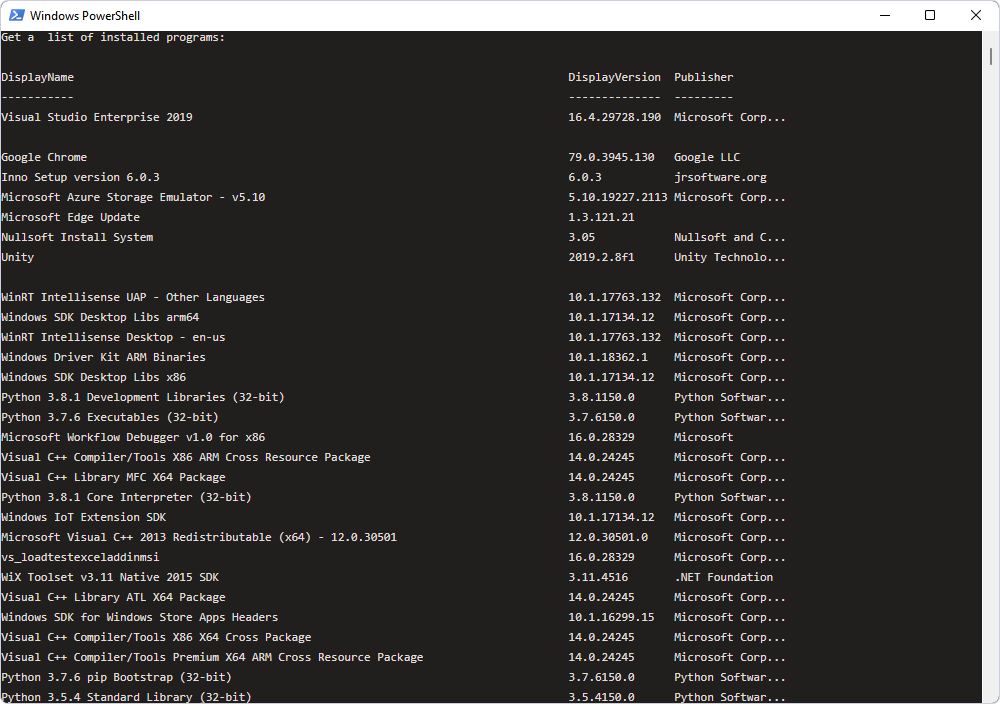Viewport: 1000px width, 704px height.
Task: Click version 10.1.18362.1
Action: (608, 357)
